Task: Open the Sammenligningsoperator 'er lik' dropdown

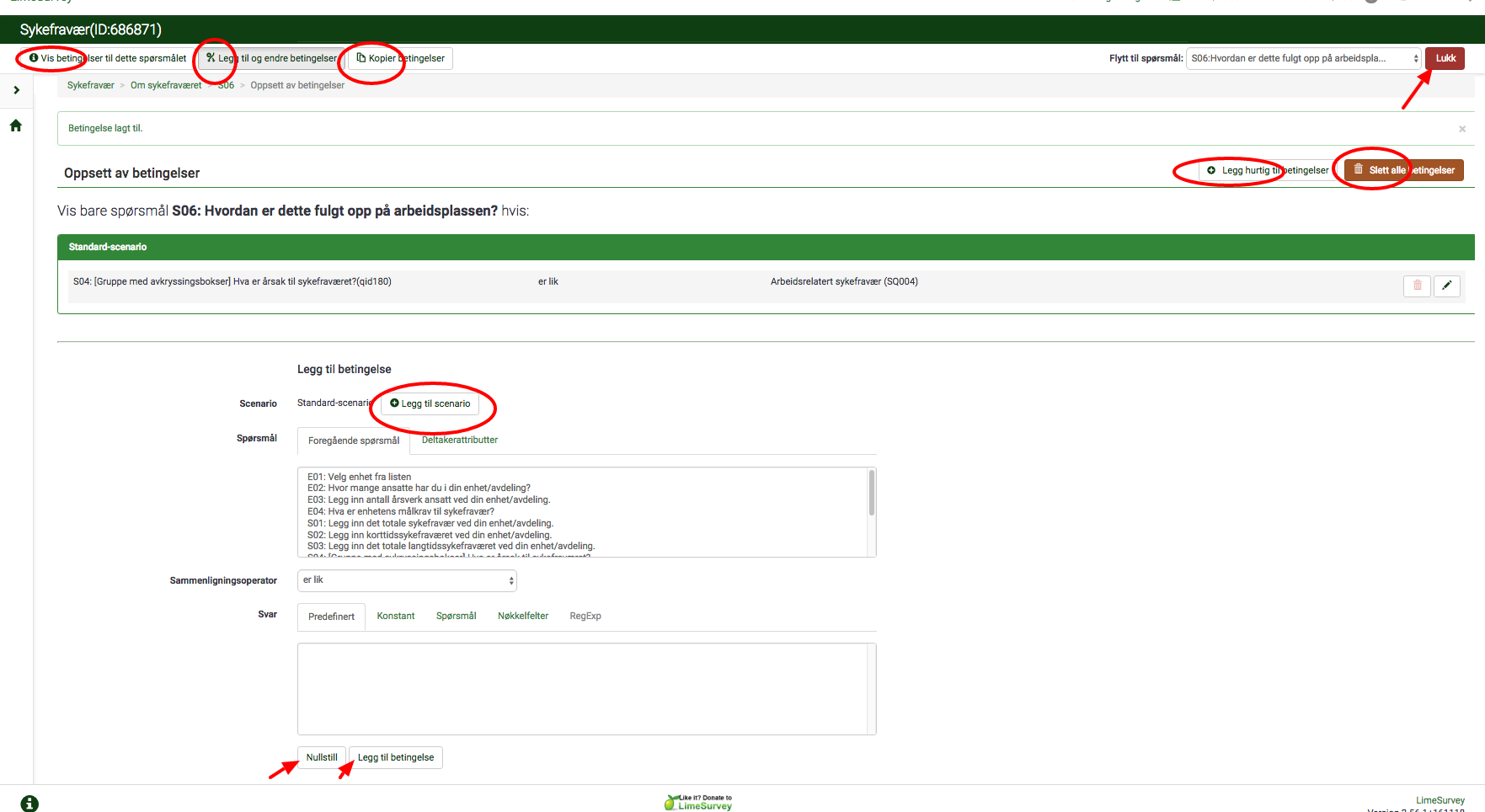Action: tap(407, 580)
